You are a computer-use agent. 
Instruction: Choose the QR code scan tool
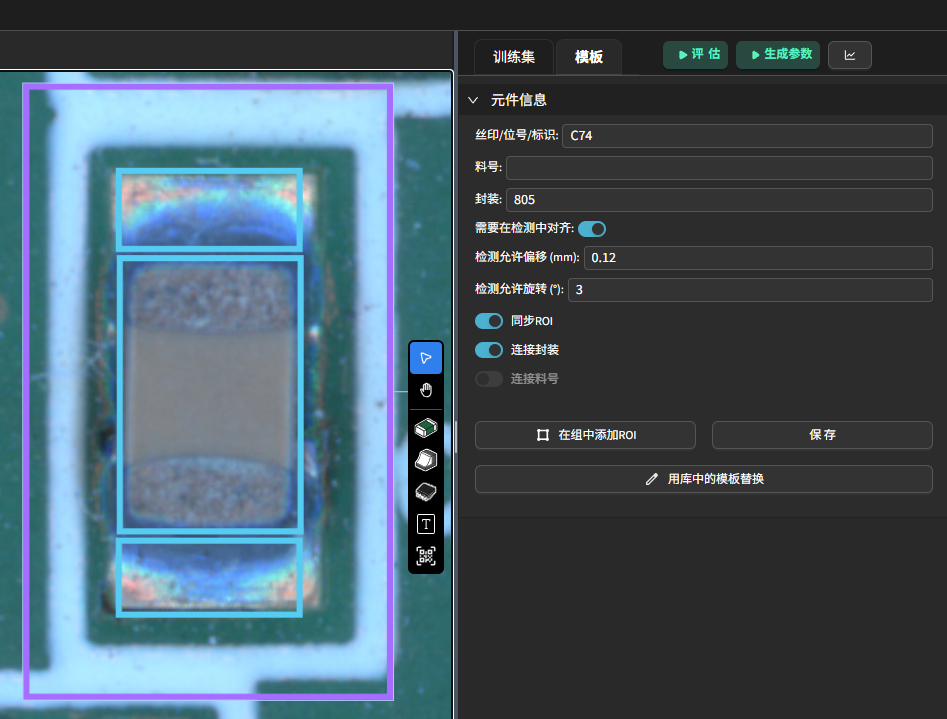[x=426, y=556]
